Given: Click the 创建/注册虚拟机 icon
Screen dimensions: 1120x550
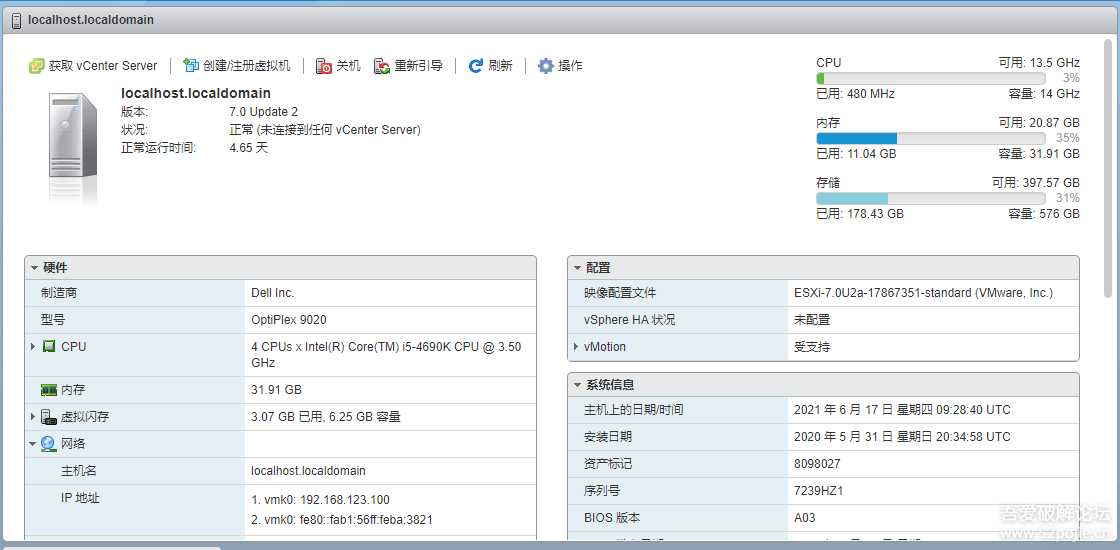Looking at the screenshot, I should [191, 66].
